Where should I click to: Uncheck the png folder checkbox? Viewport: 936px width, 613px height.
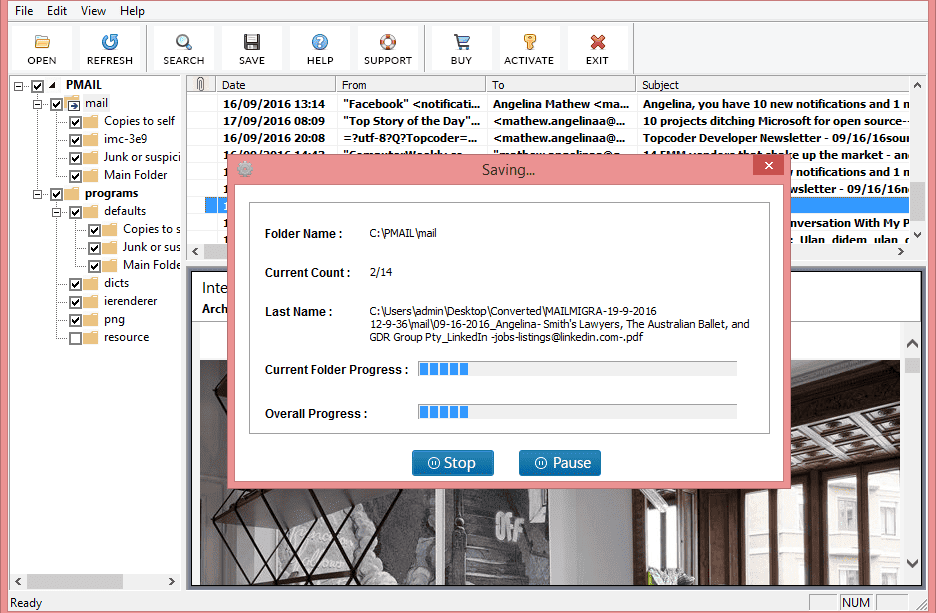tap(75, 318)
